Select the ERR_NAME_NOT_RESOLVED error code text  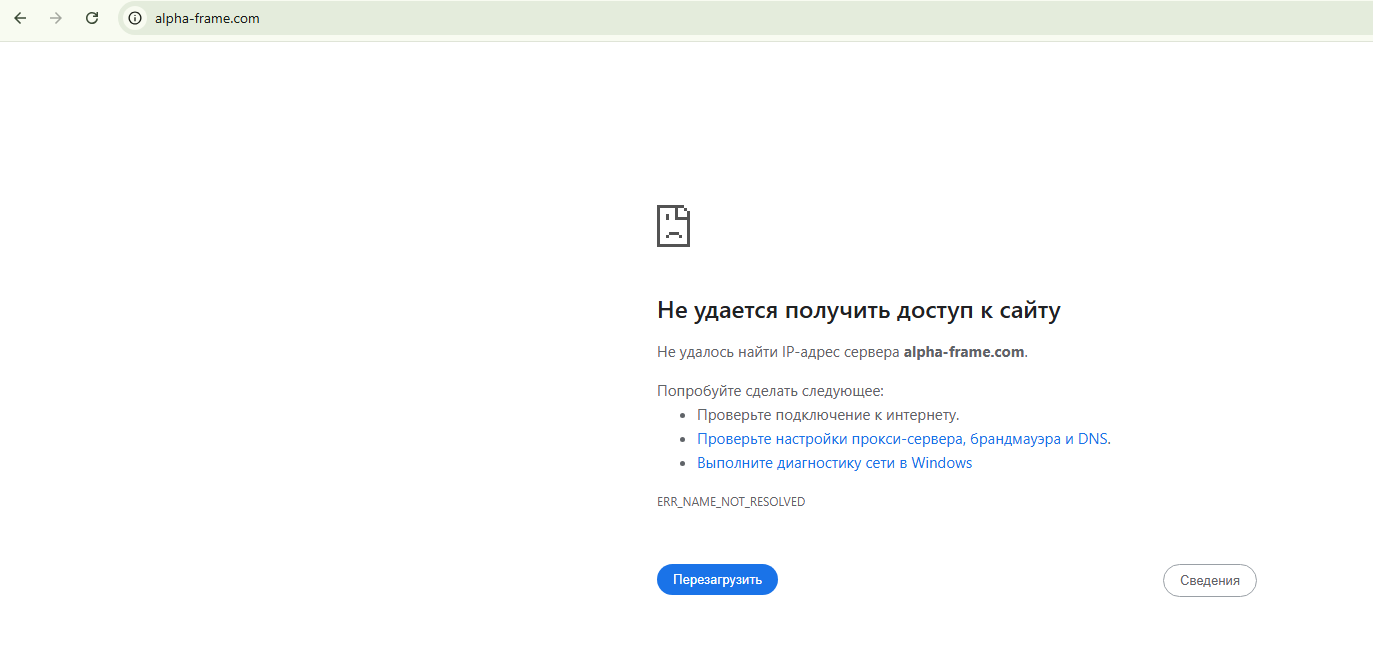pos(731,502)
